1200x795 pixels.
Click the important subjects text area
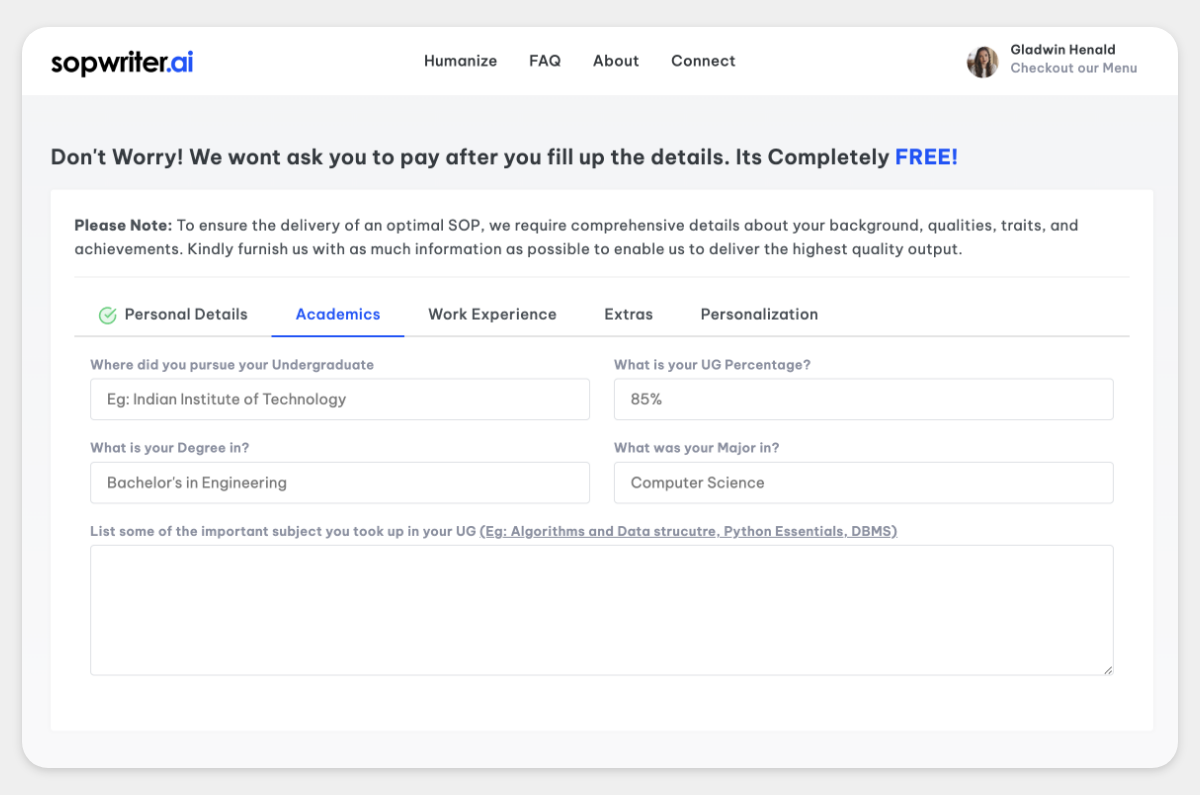pyautogui.click(x=602, y=610)
